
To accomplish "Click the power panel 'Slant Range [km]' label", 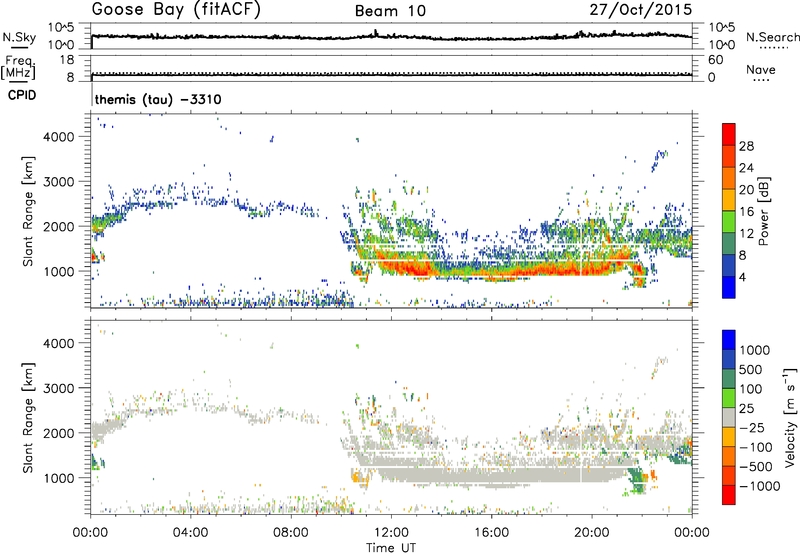I will point(28,211).
